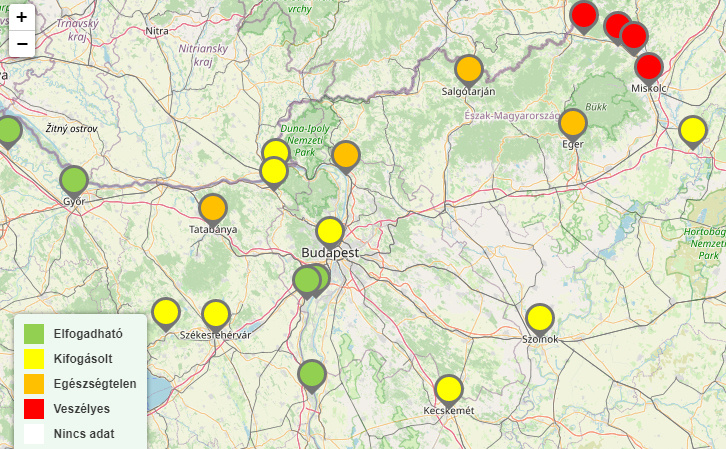
Task: Click the leftmost red marker near the top
Action: (x=584, y=15)
